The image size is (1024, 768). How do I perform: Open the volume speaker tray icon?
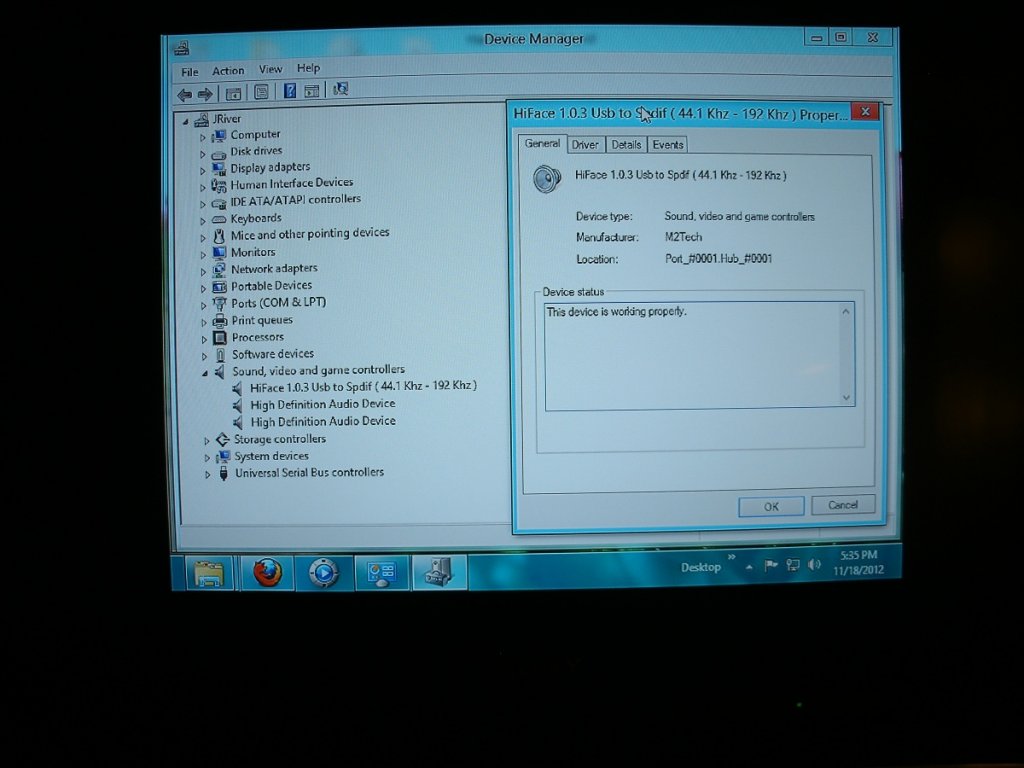click(814, 564)
